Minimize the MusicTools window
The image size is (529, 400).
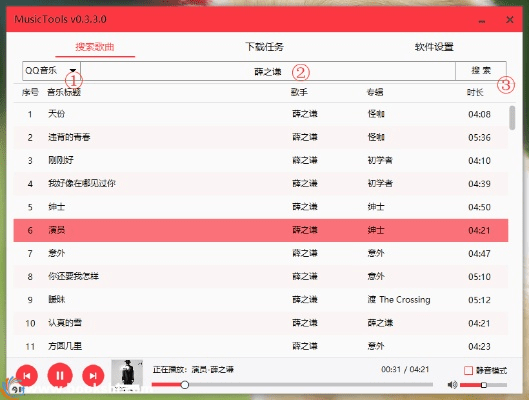coord(482,21)
